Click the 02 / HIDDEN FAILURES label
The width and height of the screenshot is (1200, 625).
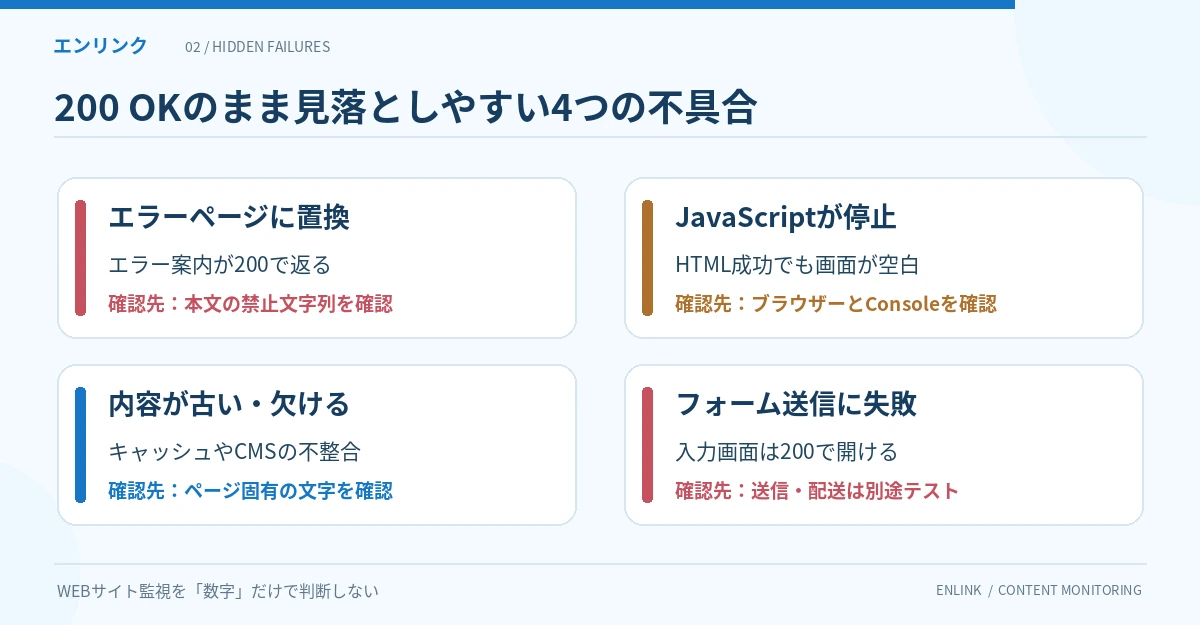[x=257, y=46]
